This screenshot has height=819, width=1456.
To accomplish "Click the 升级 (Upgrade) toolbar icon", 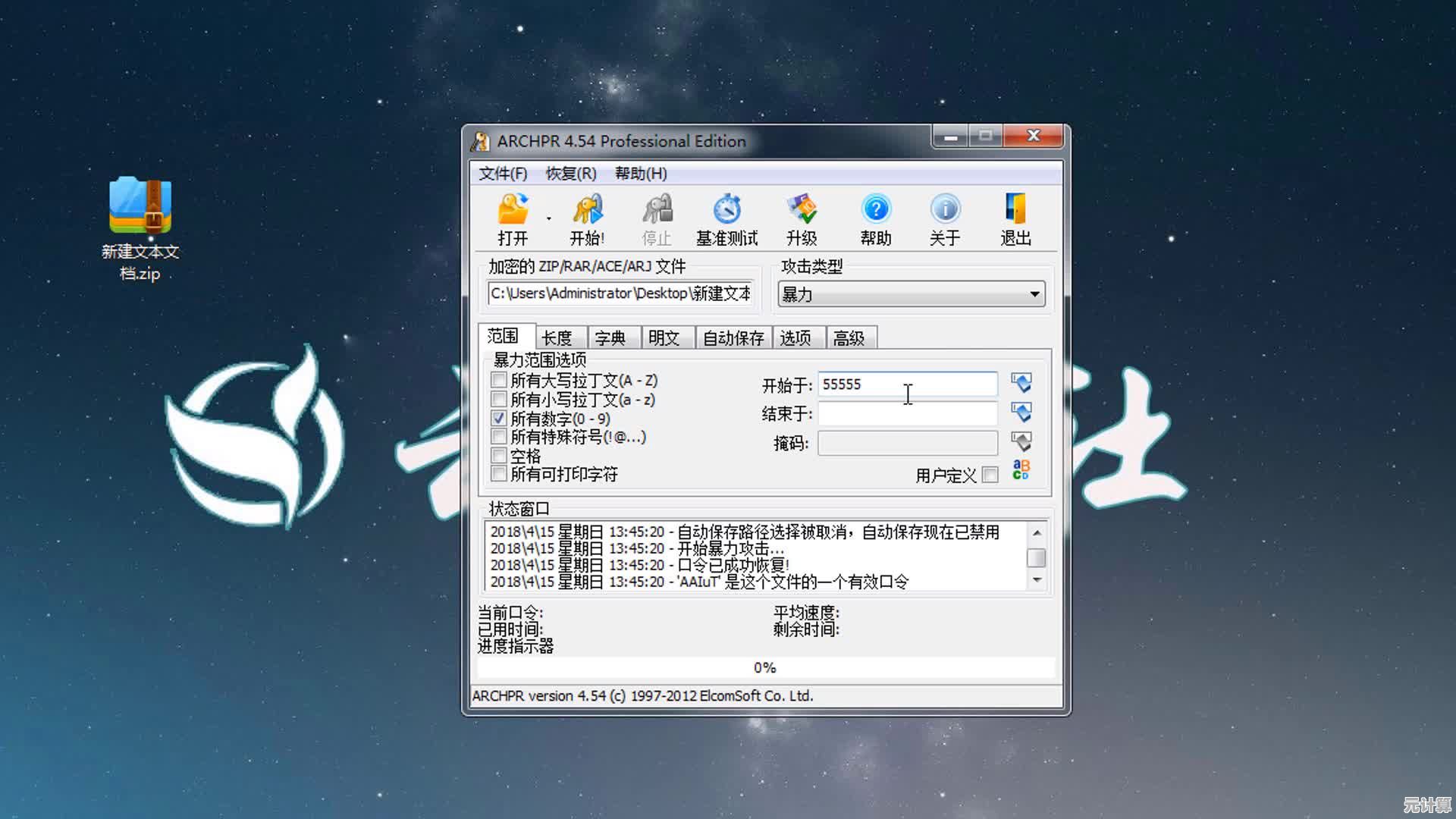I will coord(801,210).
